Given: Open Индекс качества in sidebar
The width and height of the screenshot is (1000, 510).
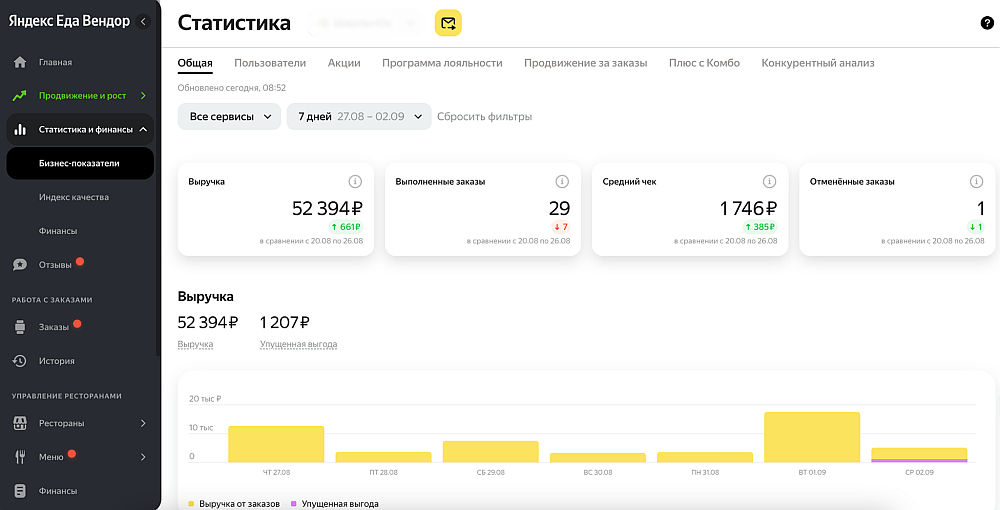Looking at the screenshot, I should coord(74,197).
